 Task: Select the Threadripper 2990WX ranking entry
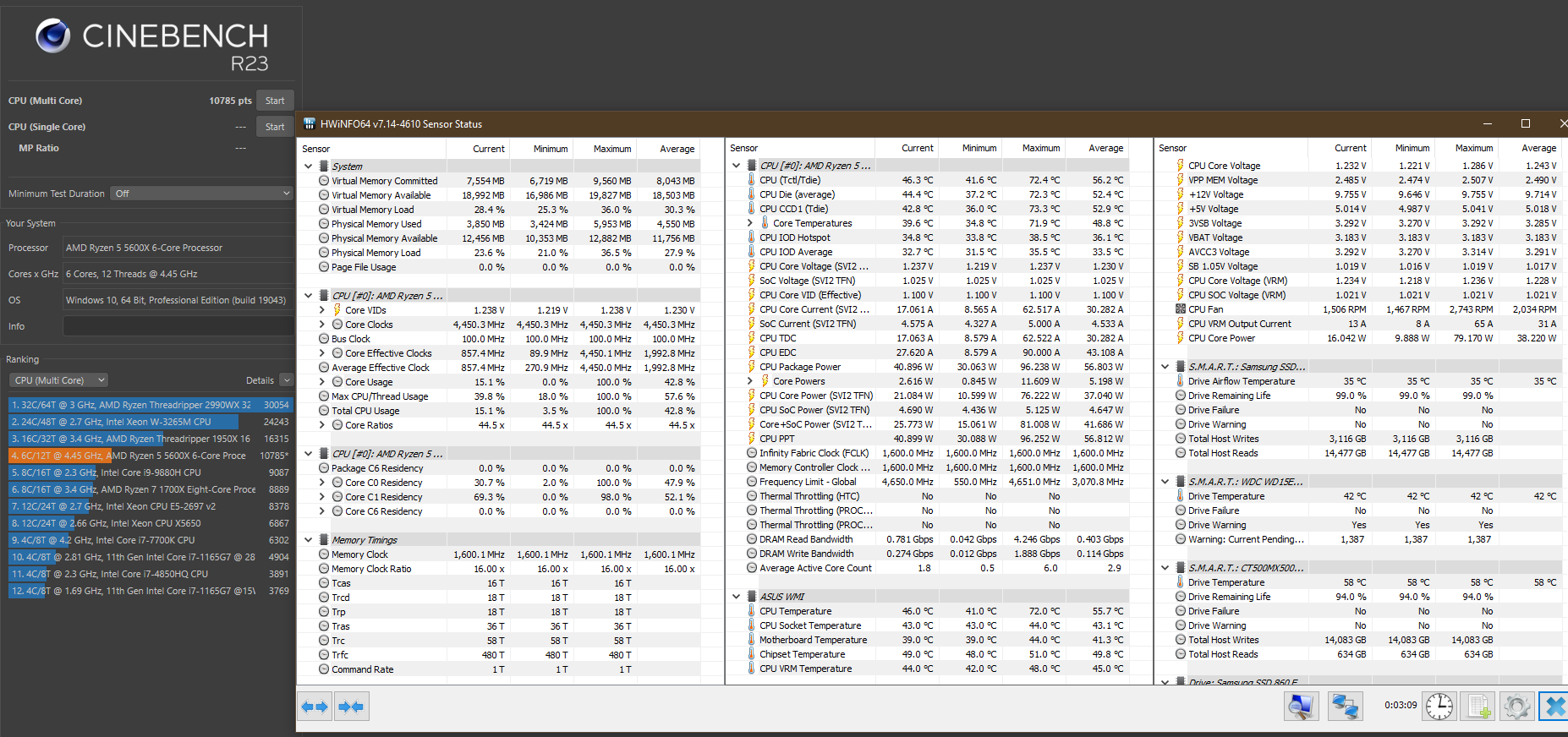150,405
